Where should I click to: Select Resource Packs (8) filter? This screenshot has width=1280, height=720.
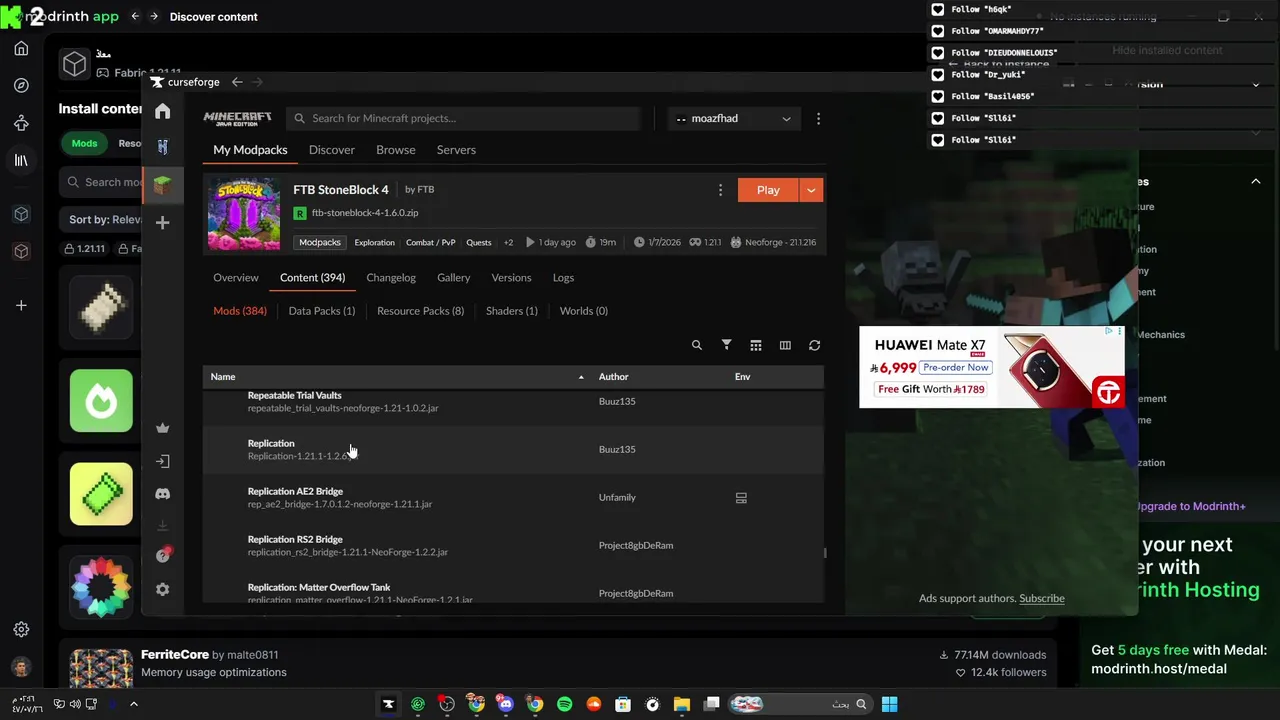click(420, 311)
